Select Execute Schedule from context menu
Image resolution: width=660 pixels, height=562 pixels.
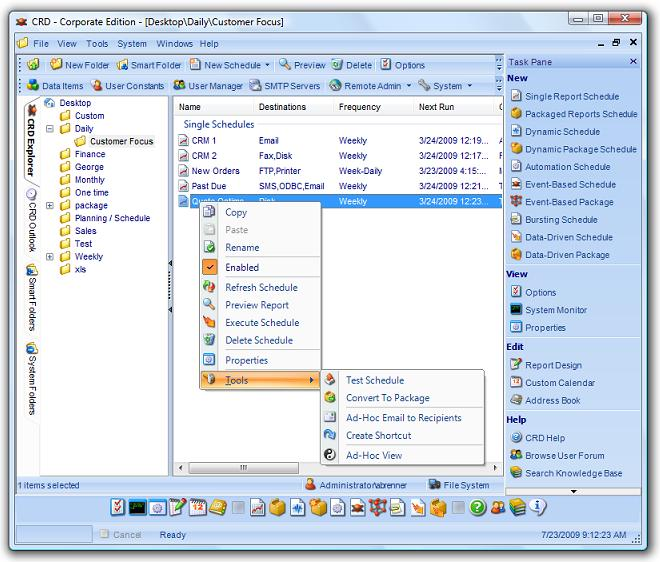click(262, 322)
